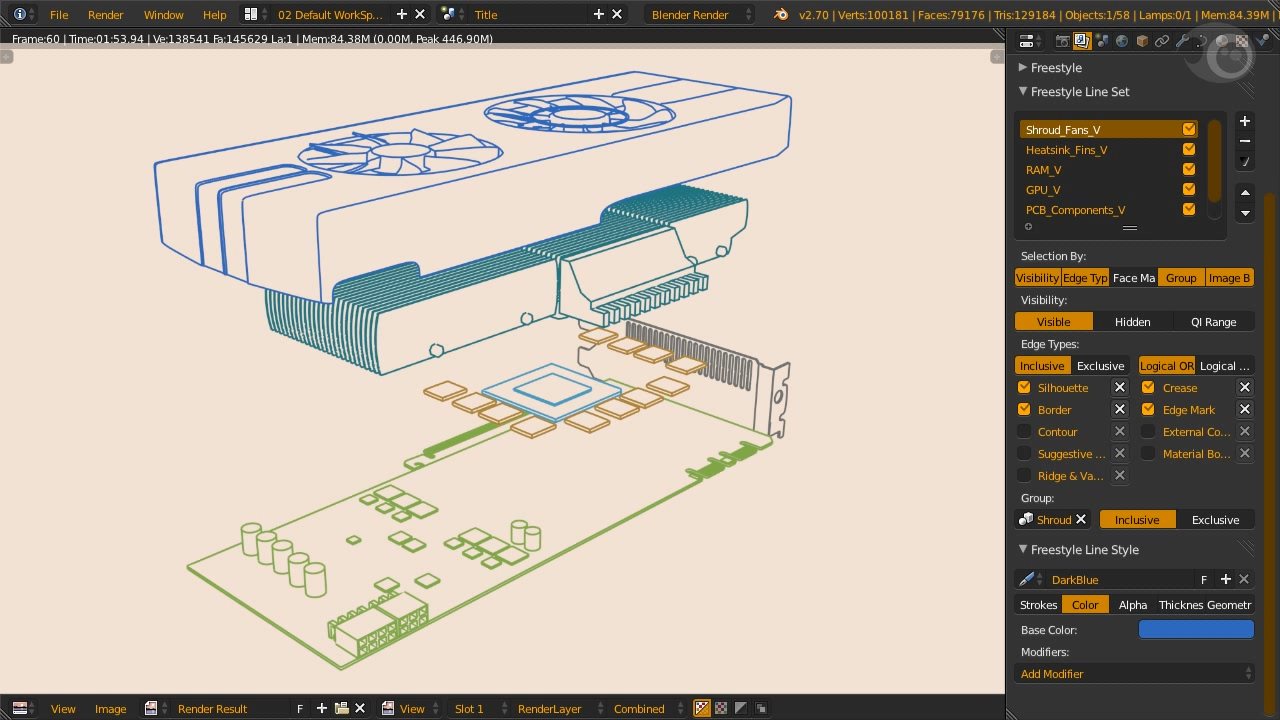The height and width of the screenshot is (720, 1280).
Task: Toggle the Face Marks selection button
Action: 1133,278
